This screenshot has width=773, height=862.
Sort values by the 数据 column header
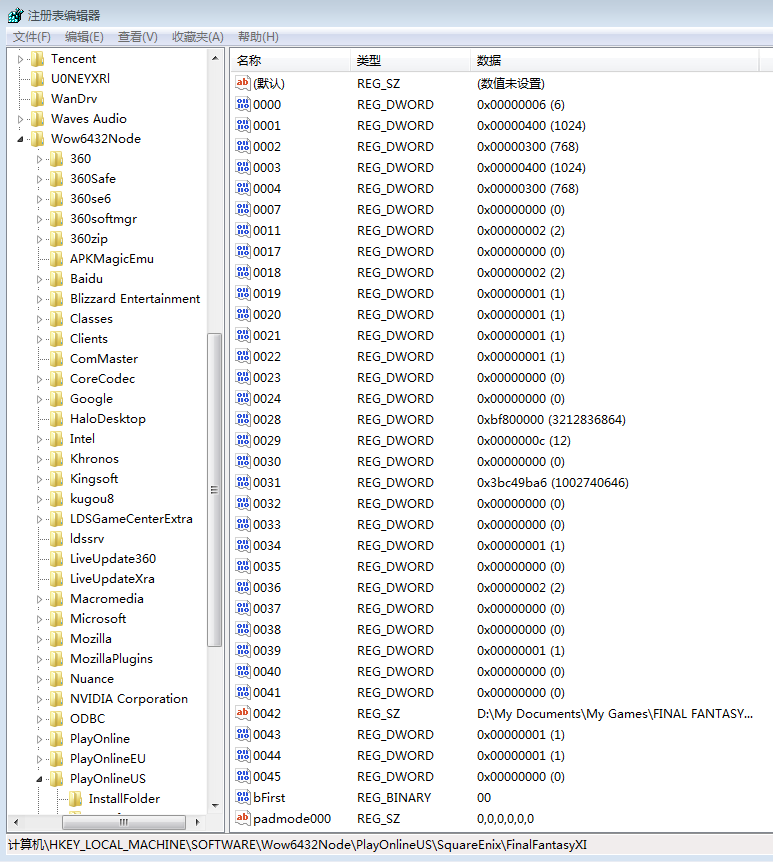pos(614,60)
